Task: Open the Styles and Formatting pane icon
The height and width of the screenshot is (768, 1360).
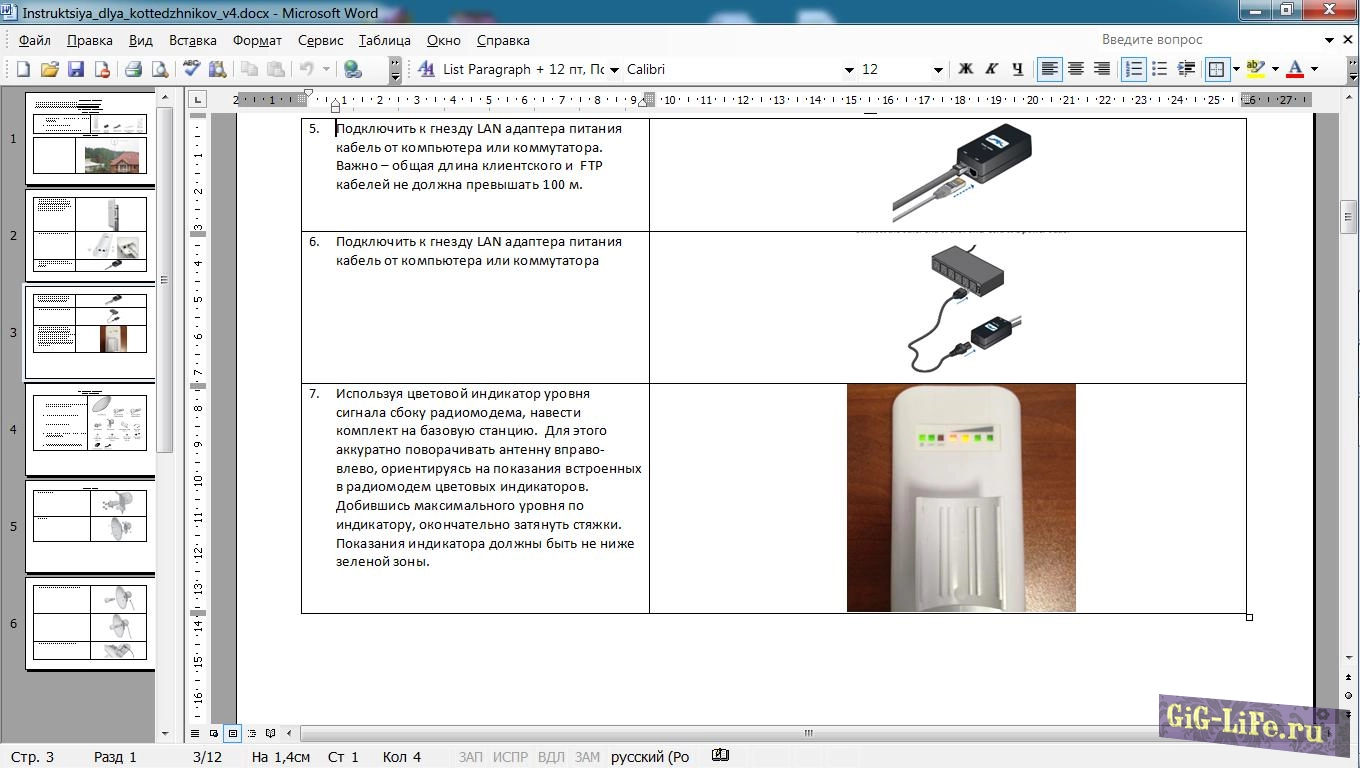Action: [x=426, y=69]
